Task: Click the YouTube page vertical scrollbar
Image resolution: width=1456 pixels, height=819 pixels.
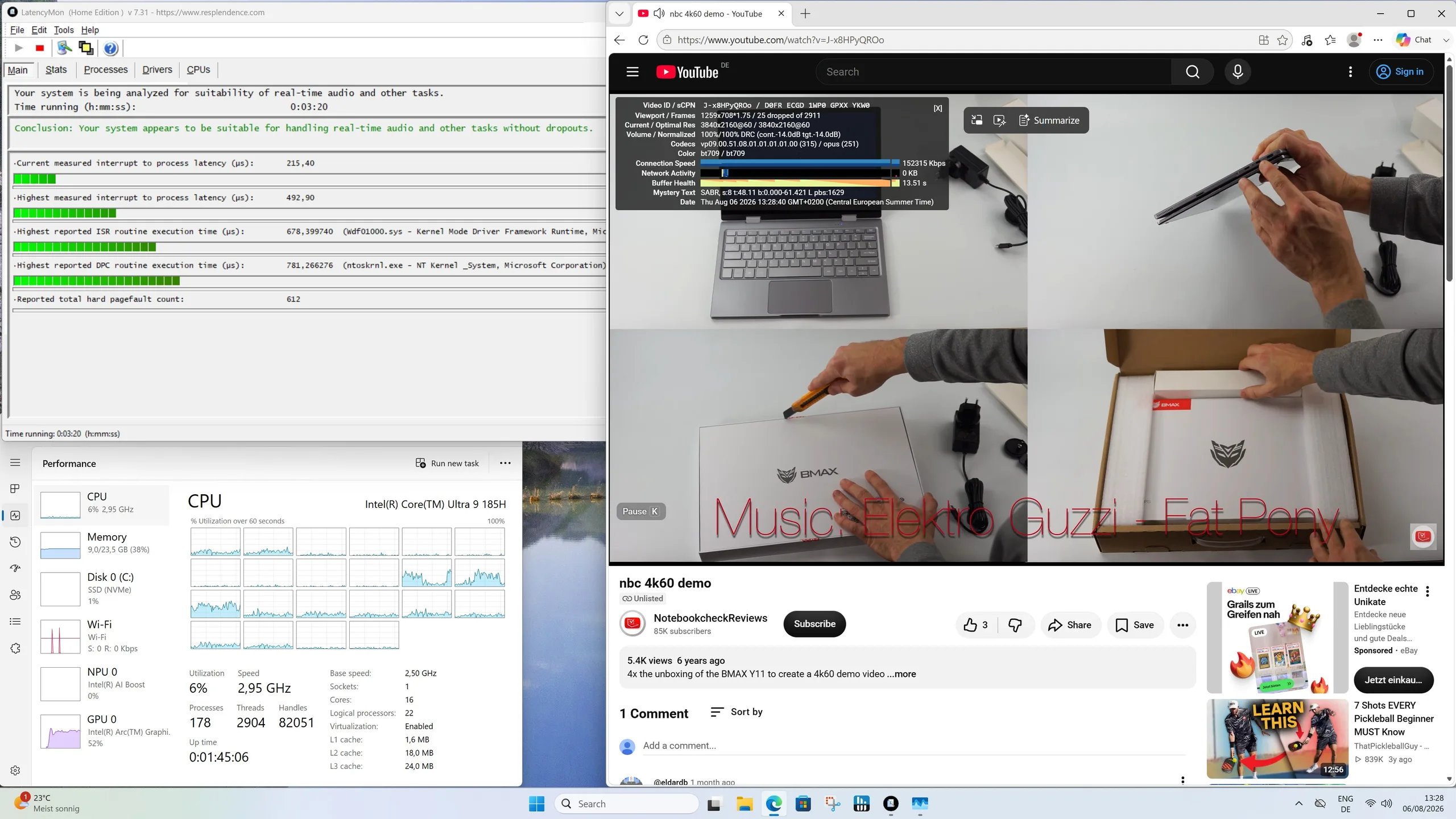Action: point(1449,173)
